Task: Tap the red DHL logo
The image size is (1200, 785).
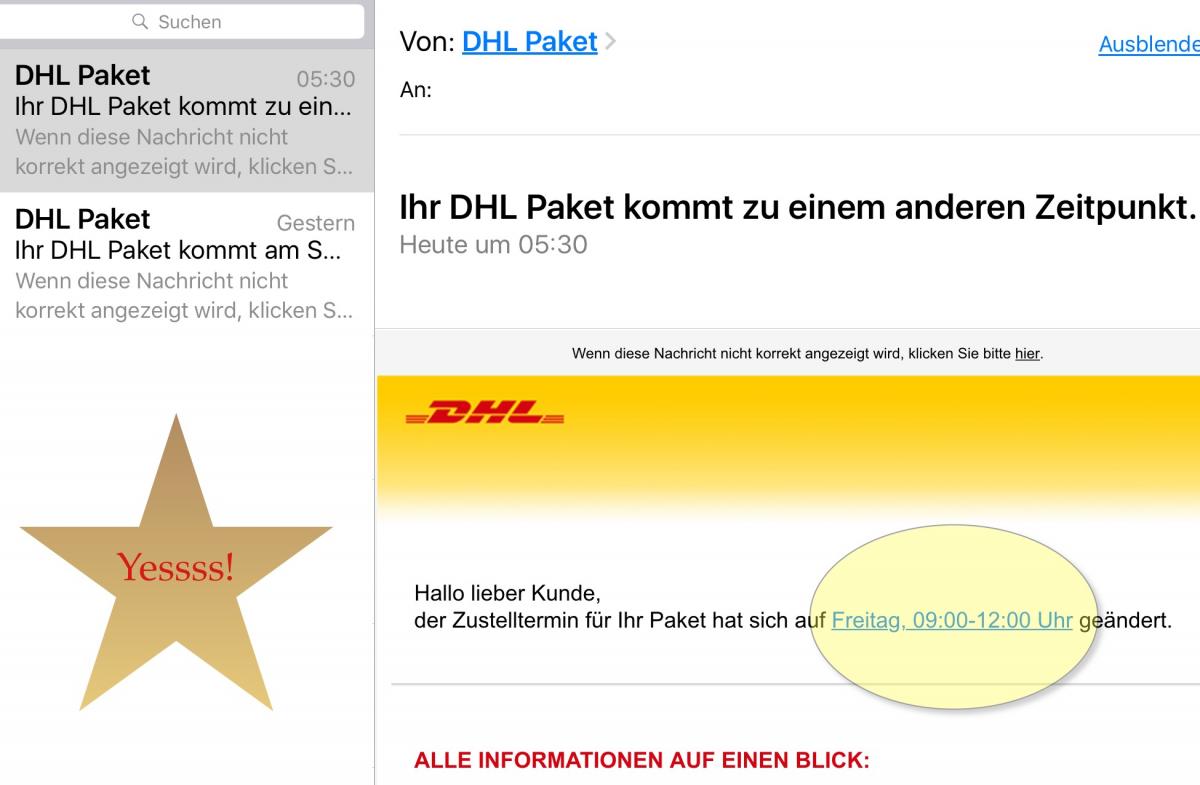Action: (485, 412)
